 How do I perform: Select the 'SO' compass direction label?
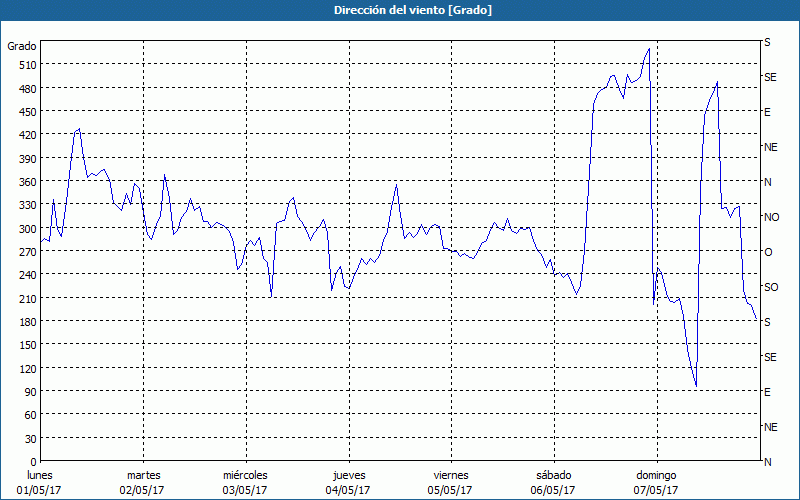coord(771,287)
